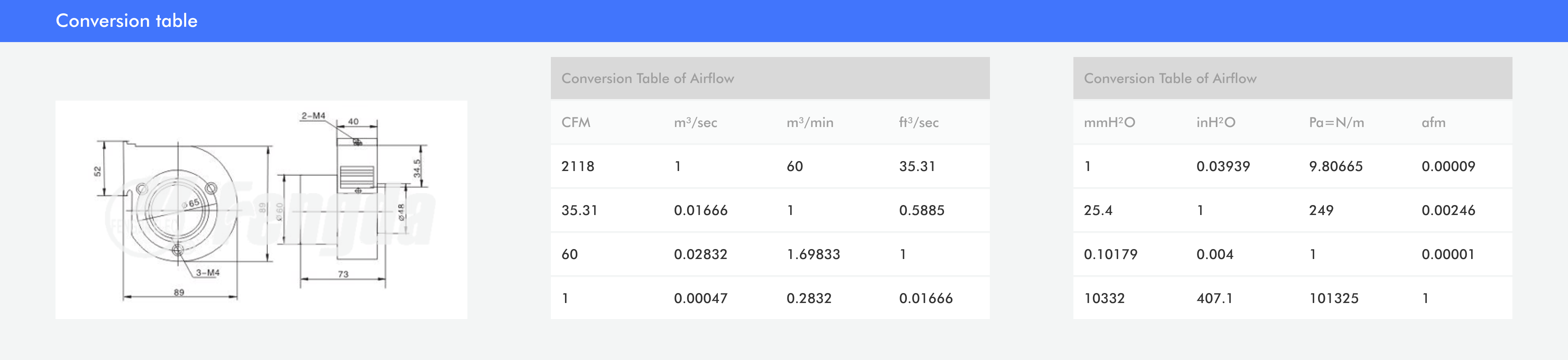The image size is (1568, 360).
Task: Select the CFM column header
Action: click(x=576, y=122)
